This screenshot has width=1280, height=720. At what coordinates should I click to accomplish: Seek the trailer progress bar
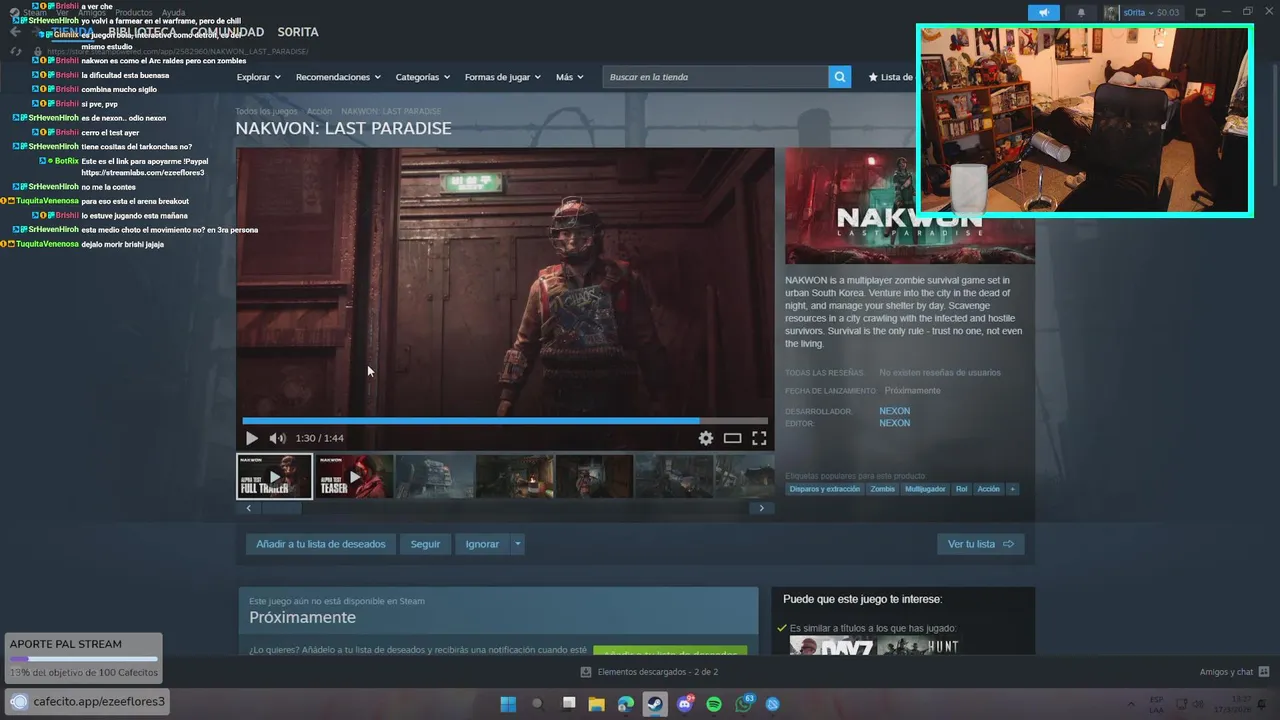point(505,421)
